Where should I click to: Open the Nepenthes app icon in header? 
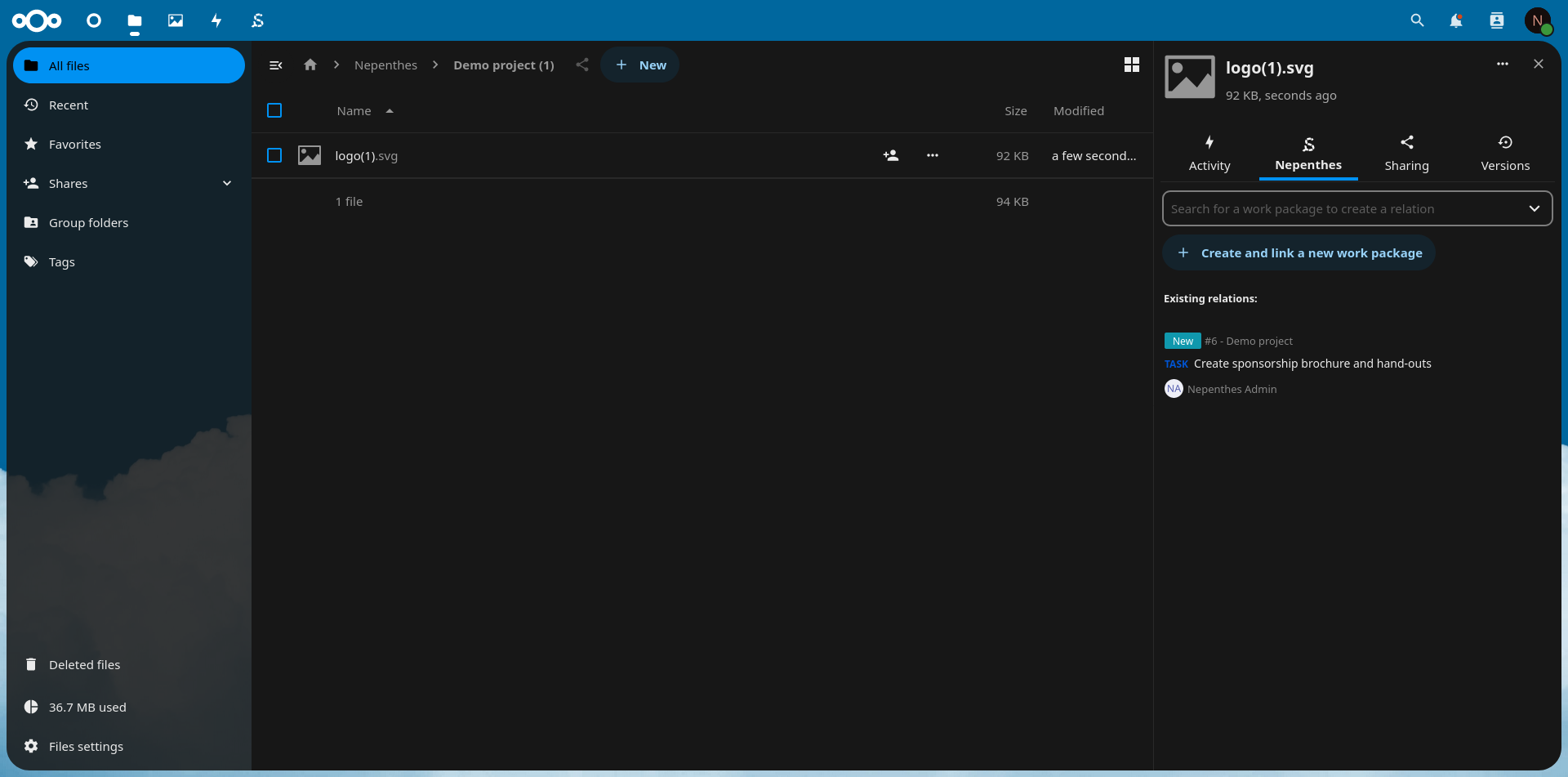point(257,20)
